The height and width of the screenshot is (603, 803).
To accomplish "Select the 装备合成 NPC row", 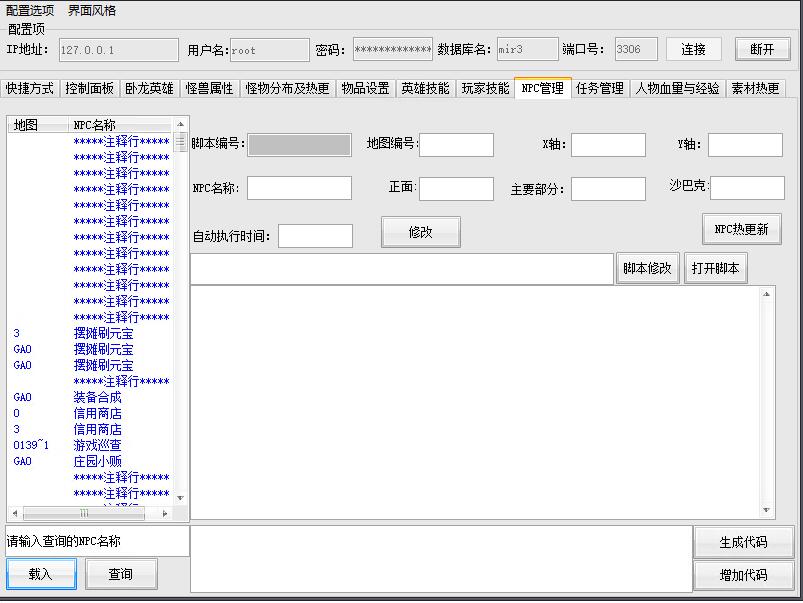I will click(x=97, y=397).
